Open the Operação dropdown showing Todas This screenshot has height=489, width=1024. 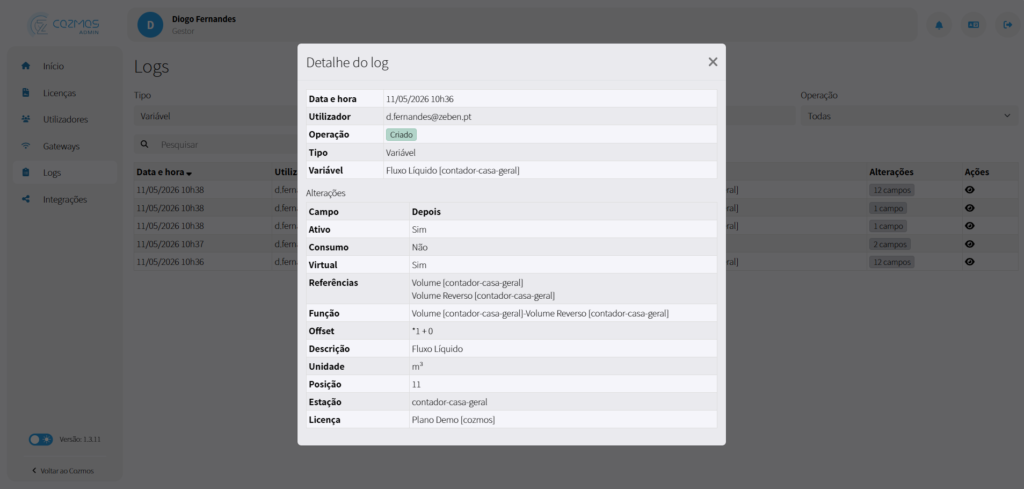(x=909, y=116)
